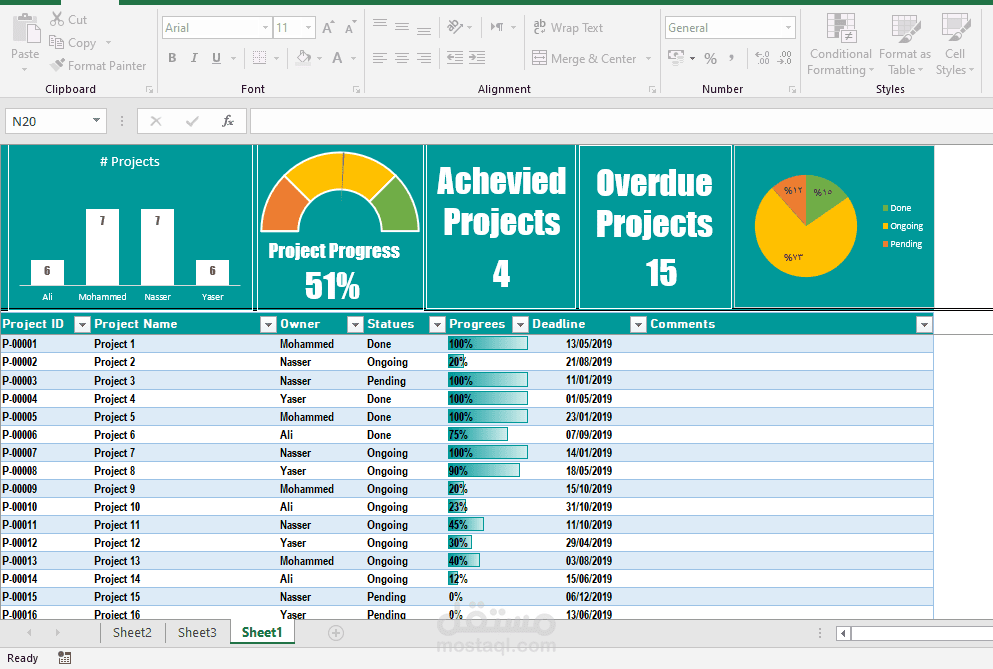The width and height of the screenshot is (993, 669).
Task: Switch to the Sheet3 tab
Action: 197,632
